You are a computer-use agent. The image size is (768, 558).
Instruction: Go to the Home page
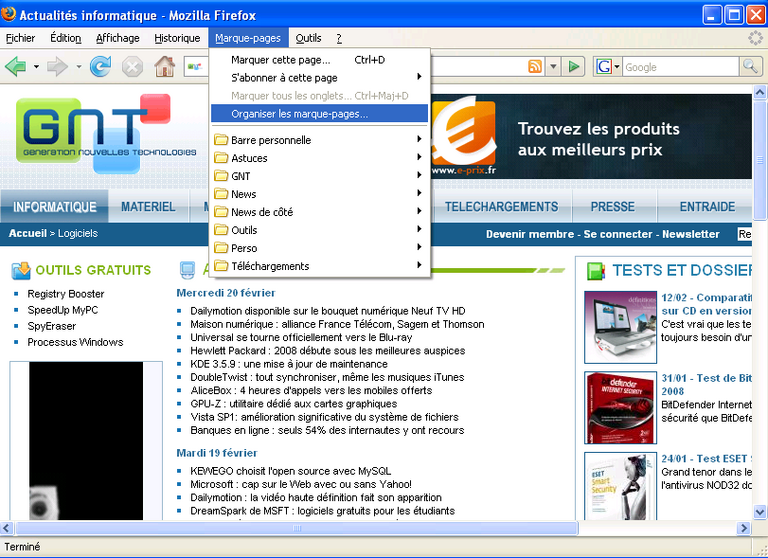pos(165,66)
